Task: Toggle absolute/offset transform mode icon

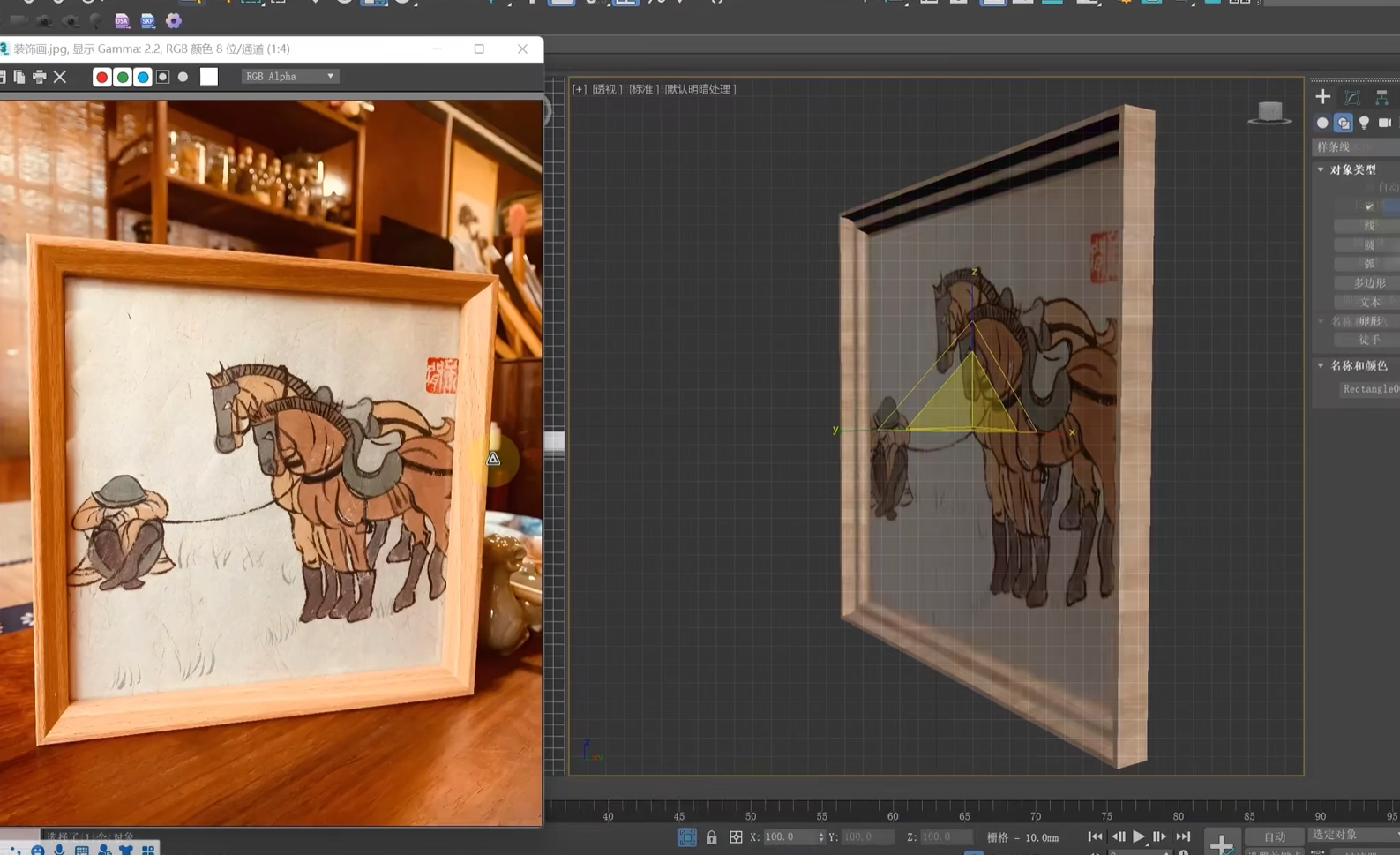Action: point(736,837)
